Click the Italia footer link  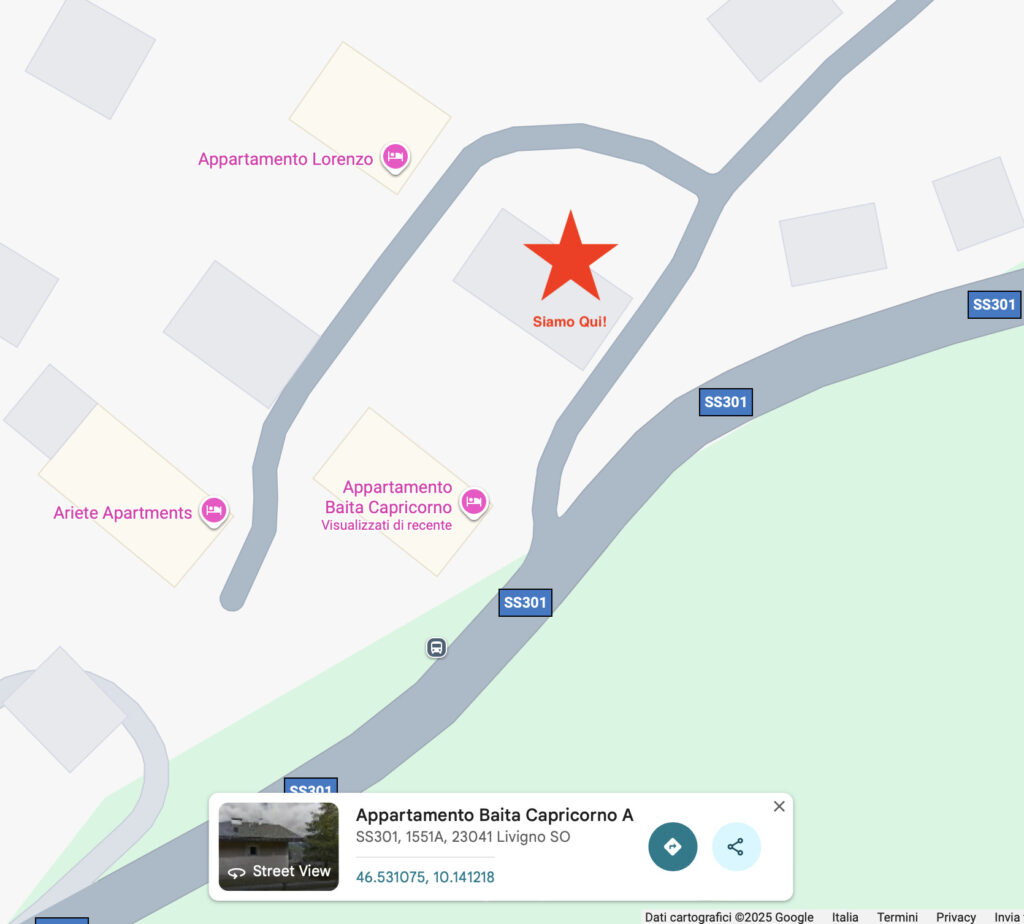(845, 917)
